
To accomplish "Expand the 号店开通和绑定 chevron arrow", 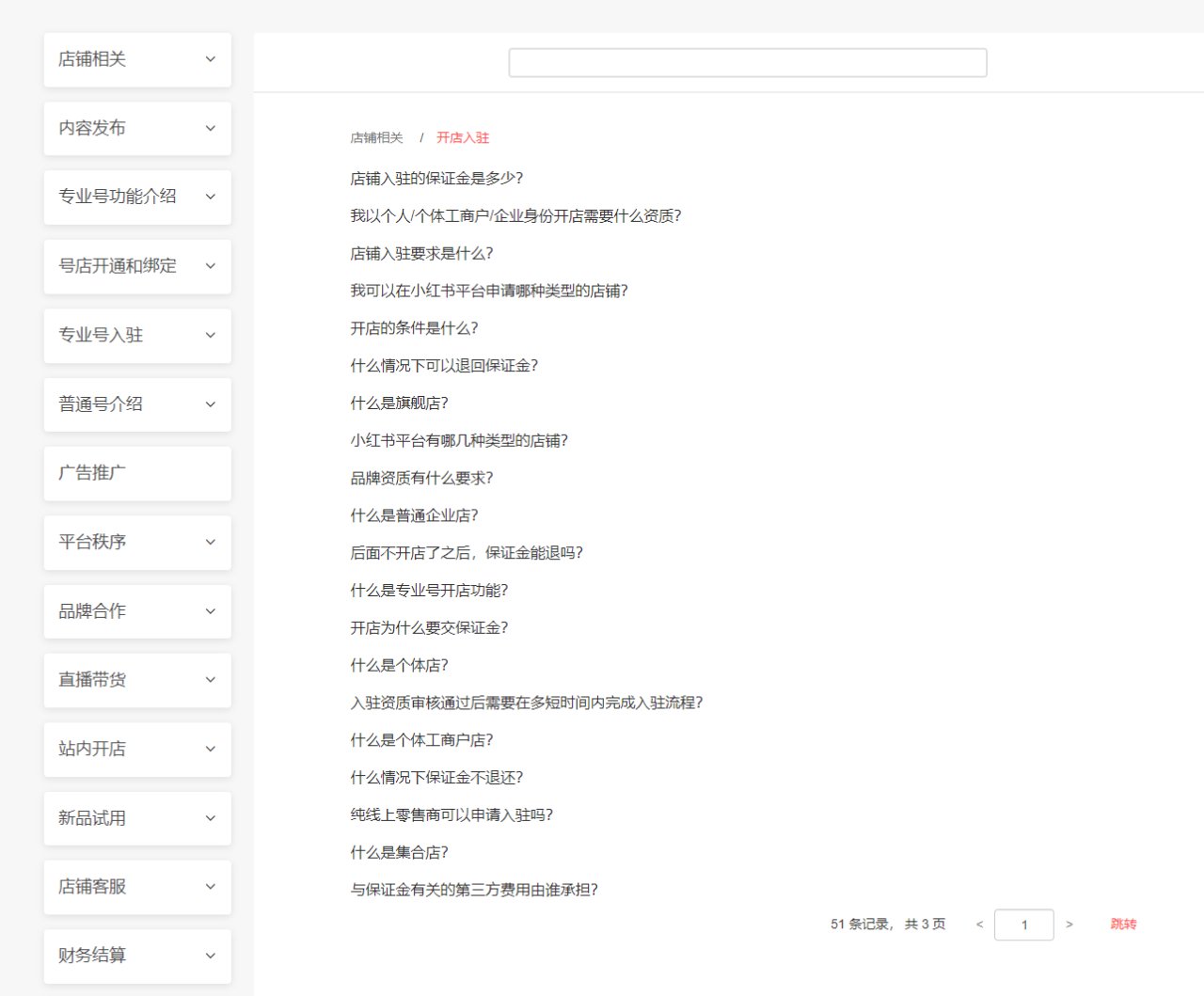I will click(210, 266).
